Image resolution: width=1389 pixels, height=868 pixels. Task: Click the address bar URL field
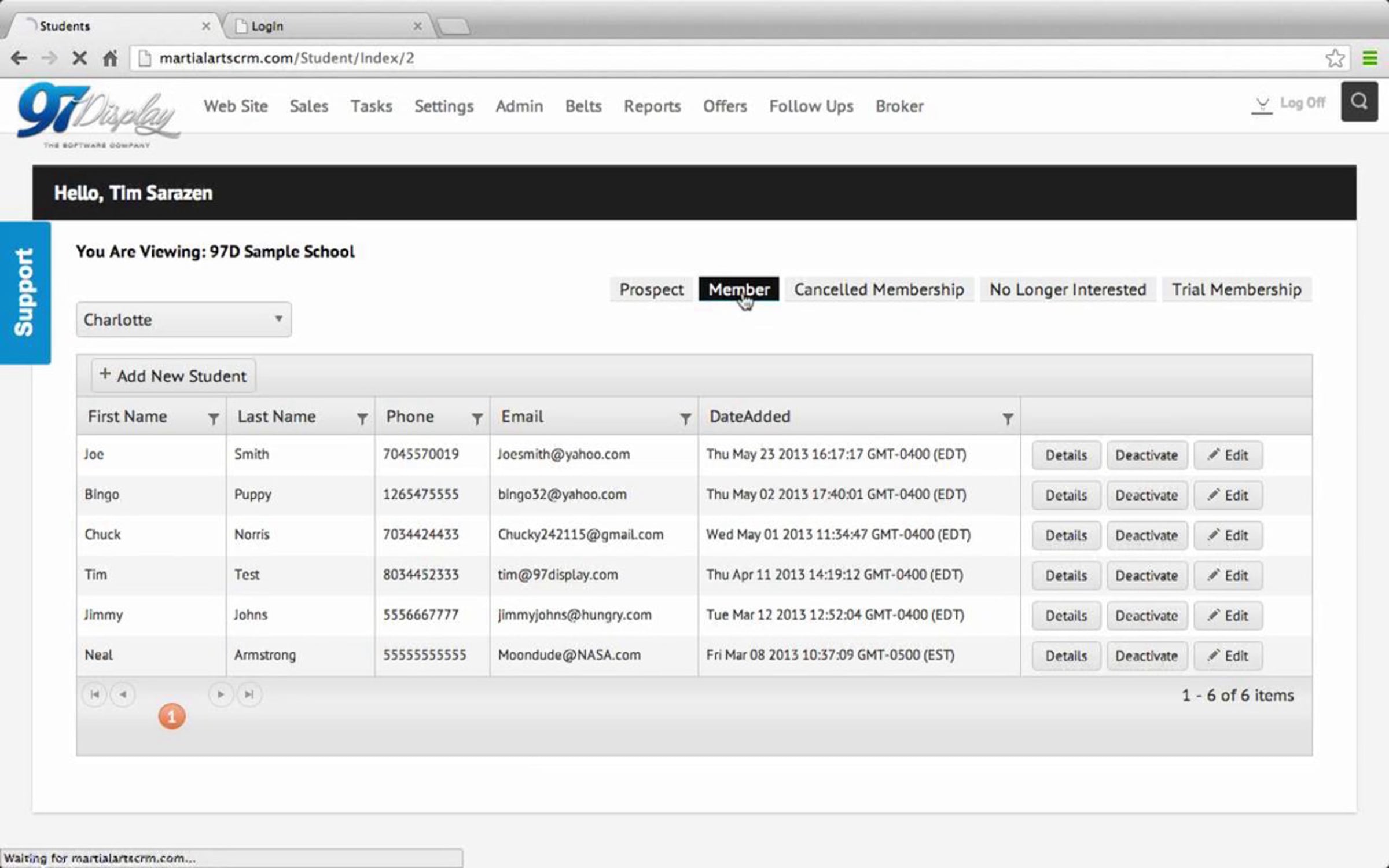click(694, 58)
